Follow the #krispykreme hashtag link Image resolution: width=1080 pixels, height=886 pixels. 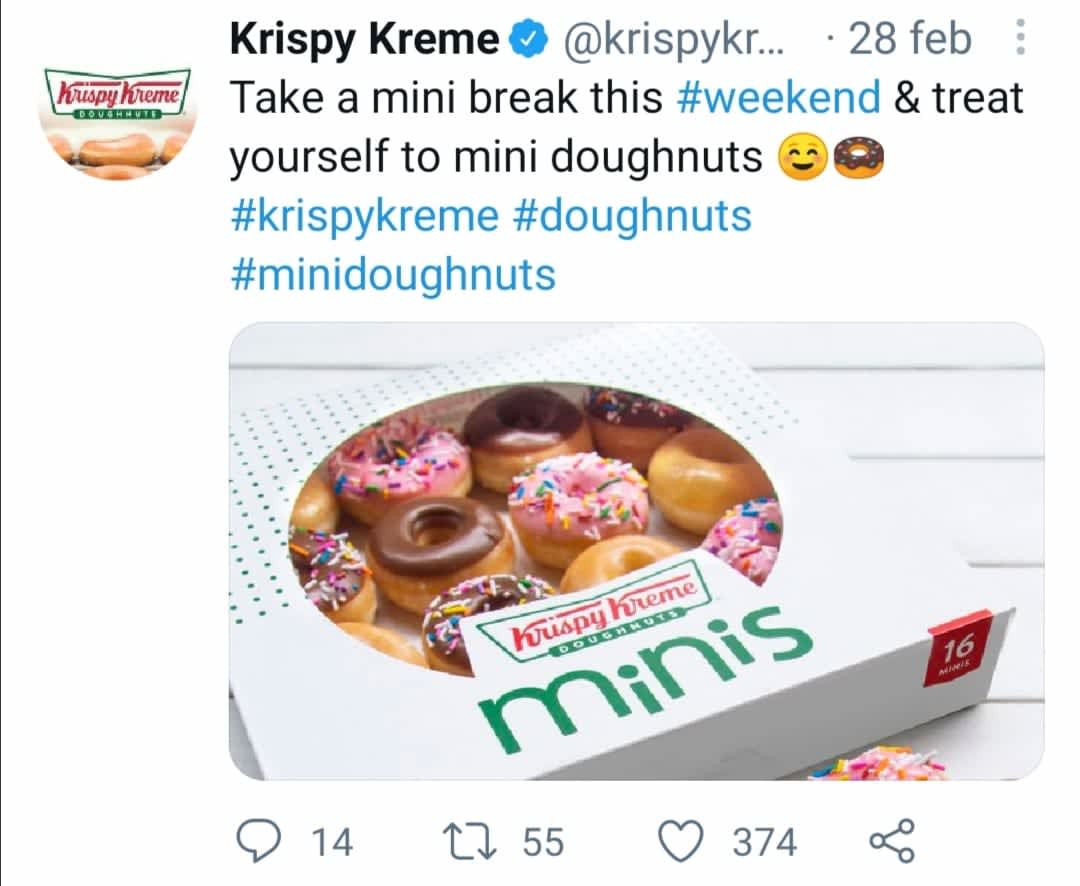click(x=364, y=215)
